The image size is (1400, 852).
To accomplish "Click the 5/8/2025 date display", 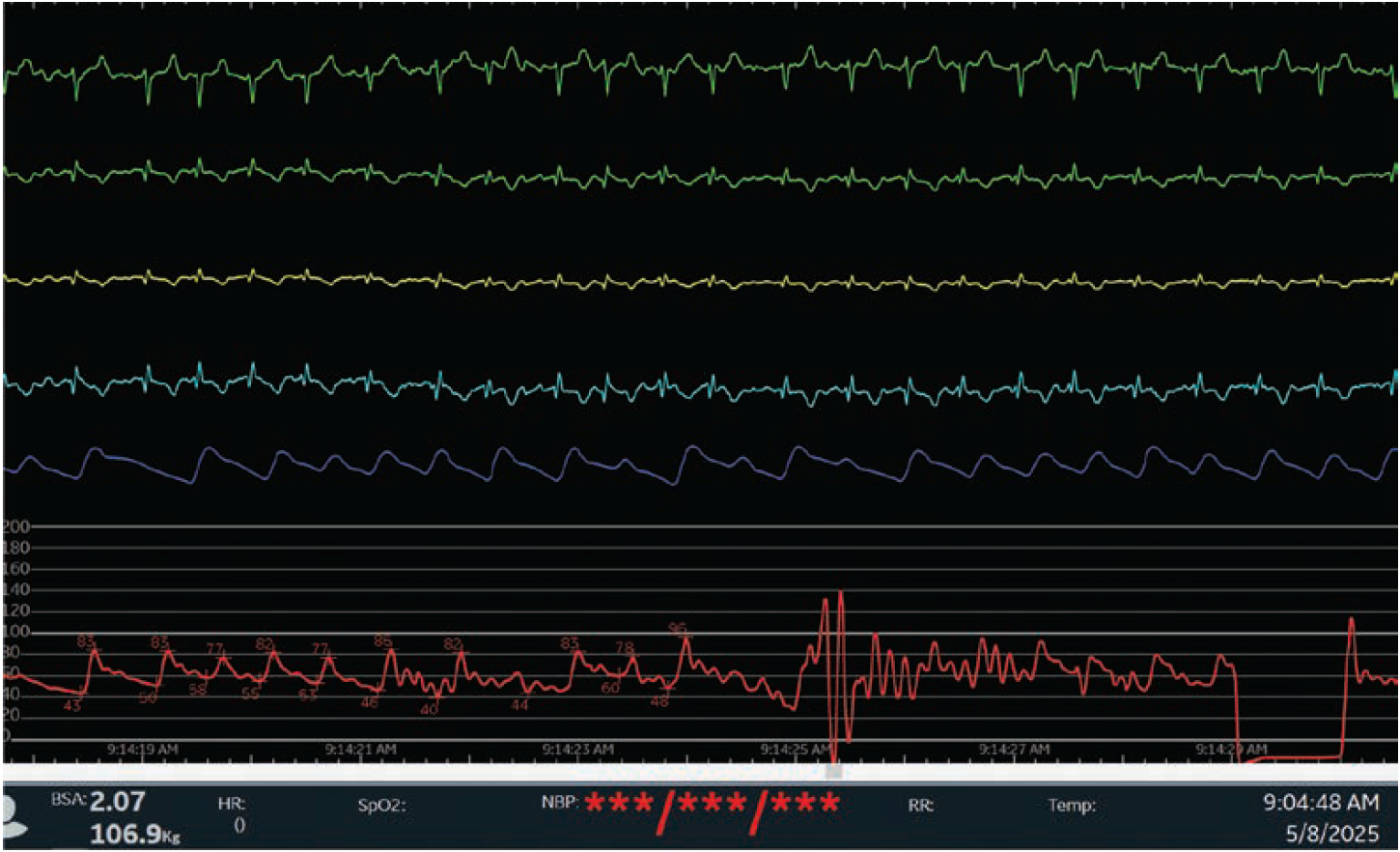I will pyautogui.click(x=1331, y=833).
